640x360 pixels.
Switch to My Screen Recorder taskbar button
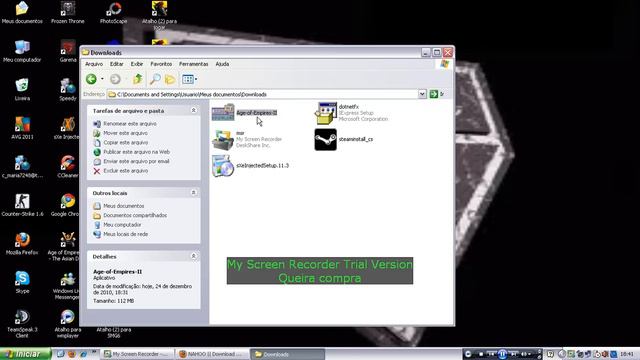pos(138,354)
